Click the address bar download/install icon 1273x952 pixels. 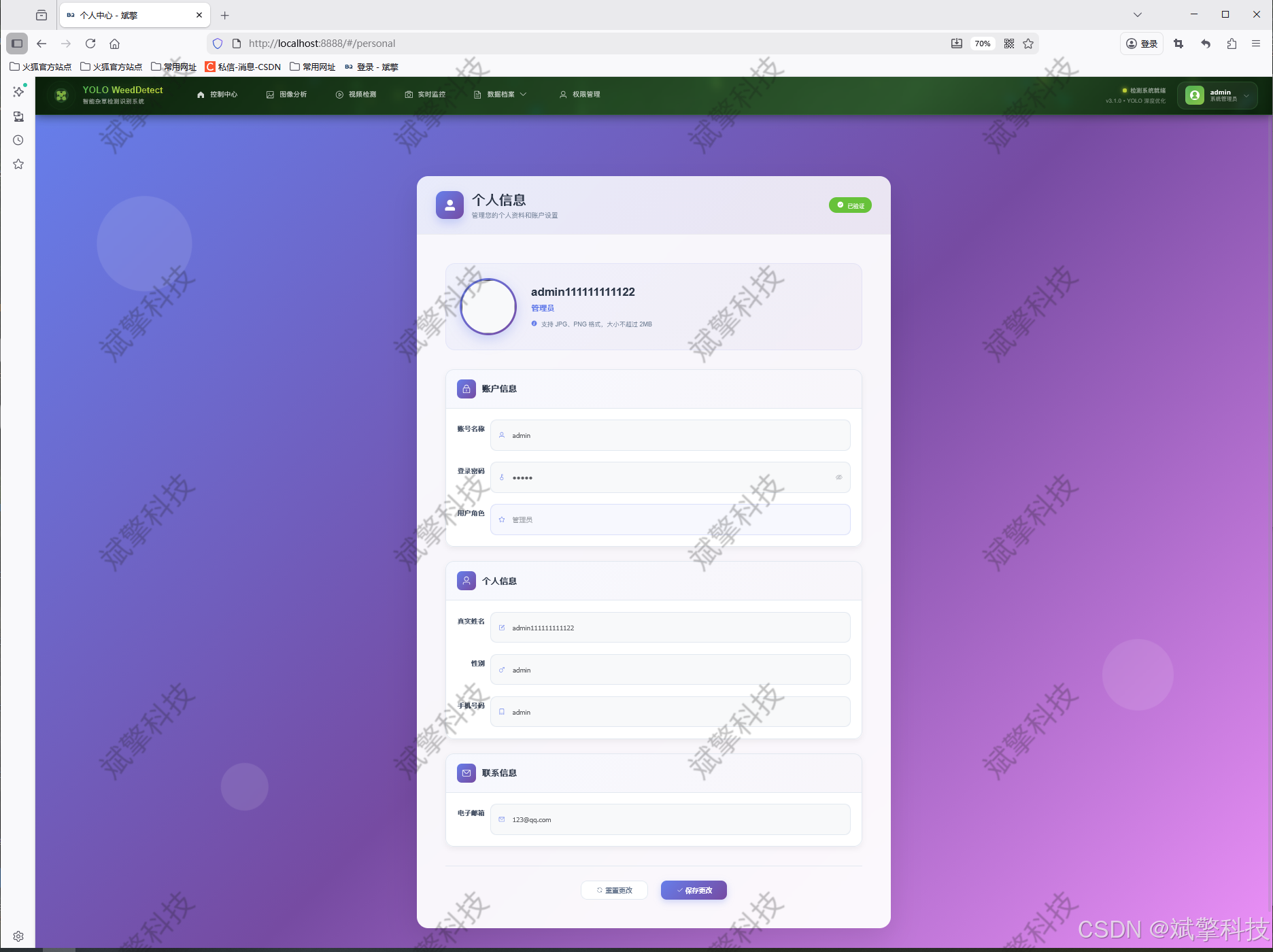click(x=957, y=44)
